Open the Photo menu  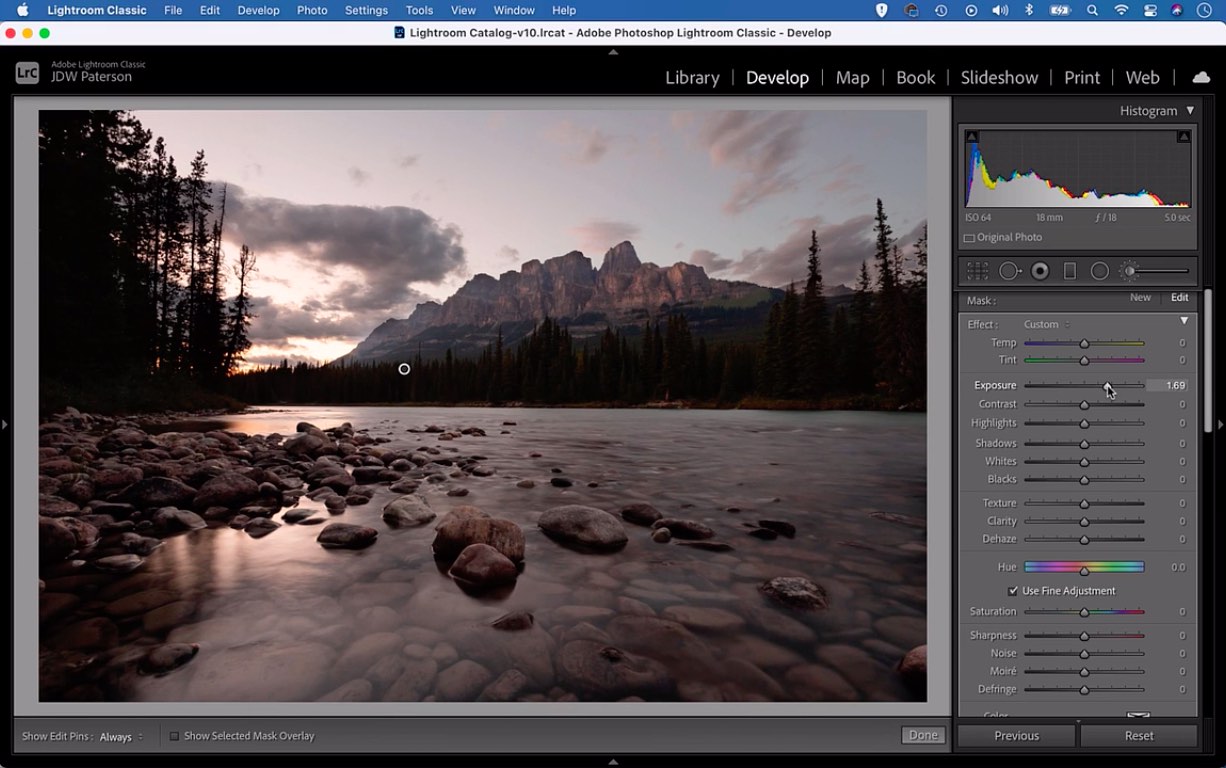[x=312, y=10]
